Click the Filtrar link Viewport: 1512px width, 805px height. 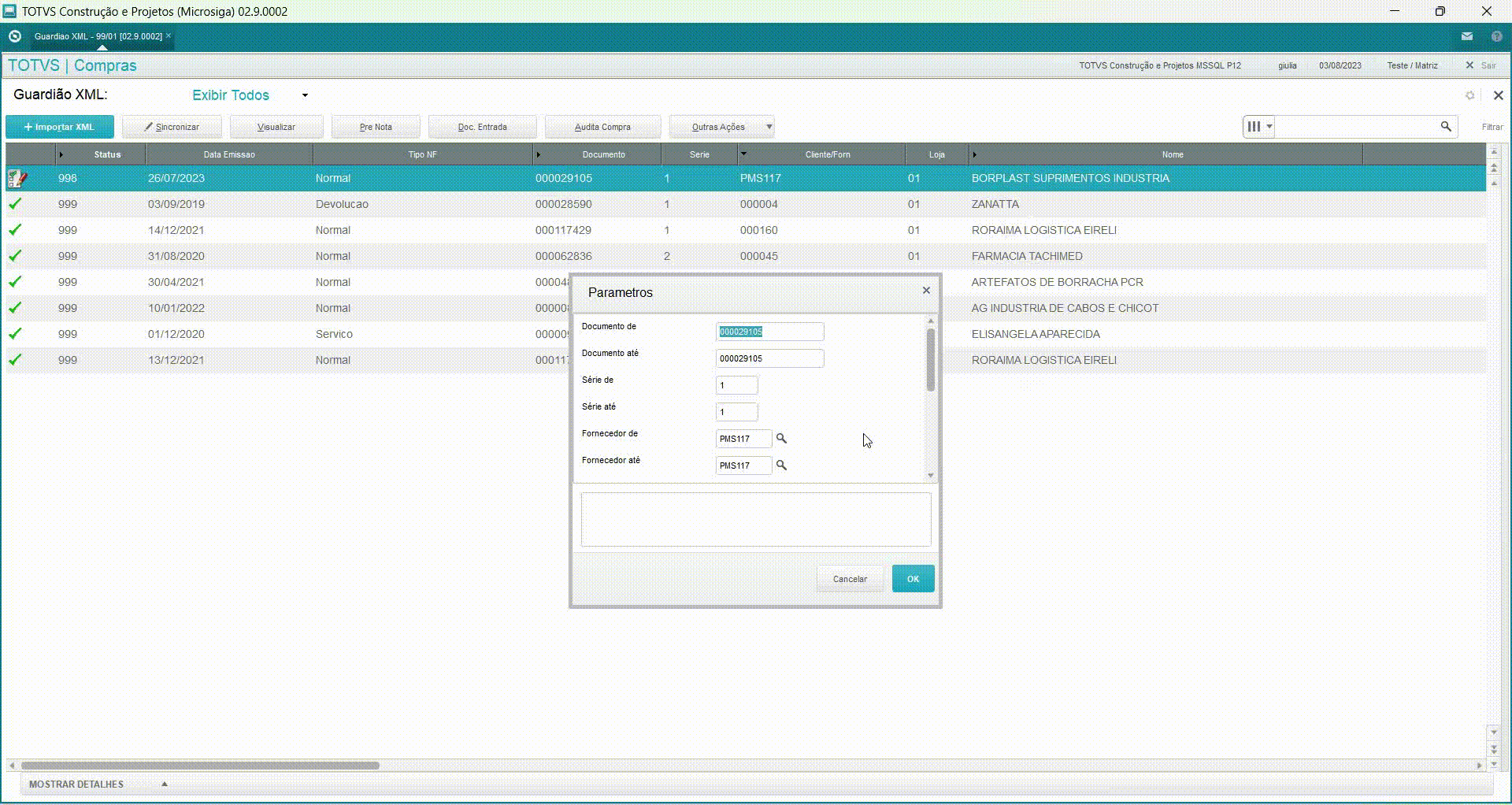pos(1492,127)
